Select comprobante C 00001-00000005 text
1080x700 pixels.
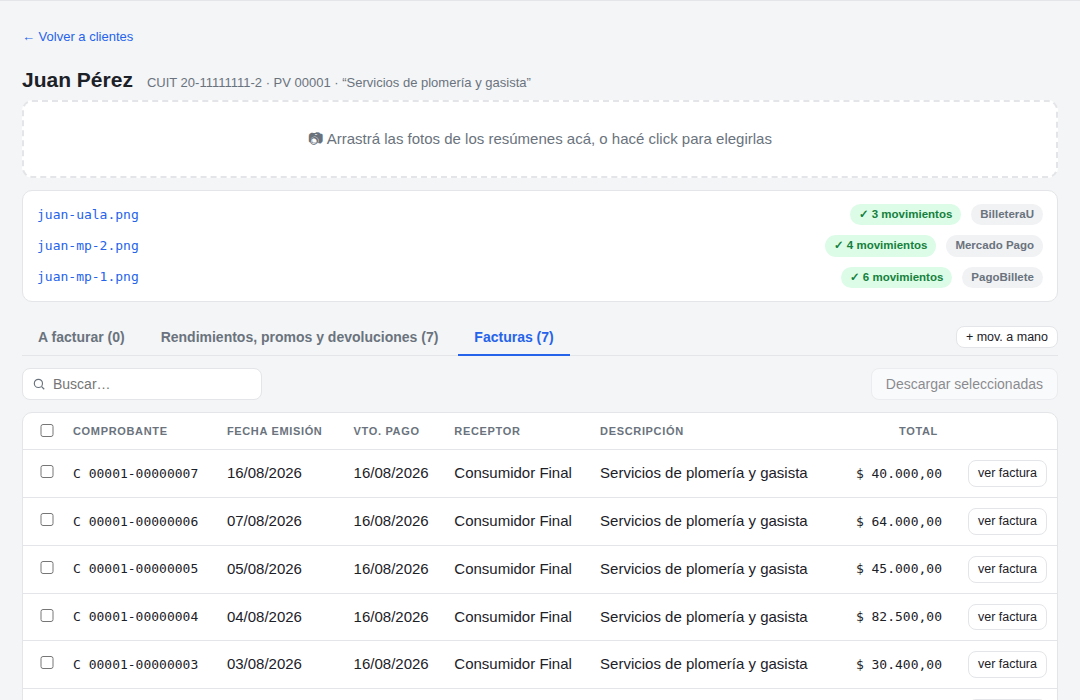[x=136, y=569]
